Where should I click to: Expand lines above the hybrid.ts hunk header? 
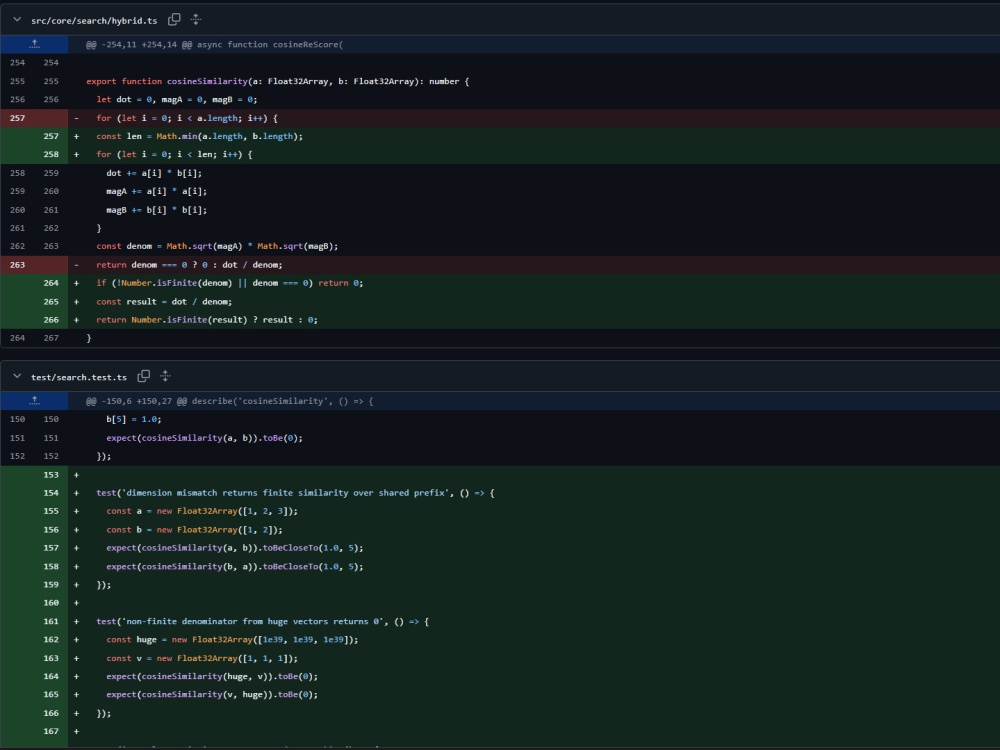(x=34, y=44)
